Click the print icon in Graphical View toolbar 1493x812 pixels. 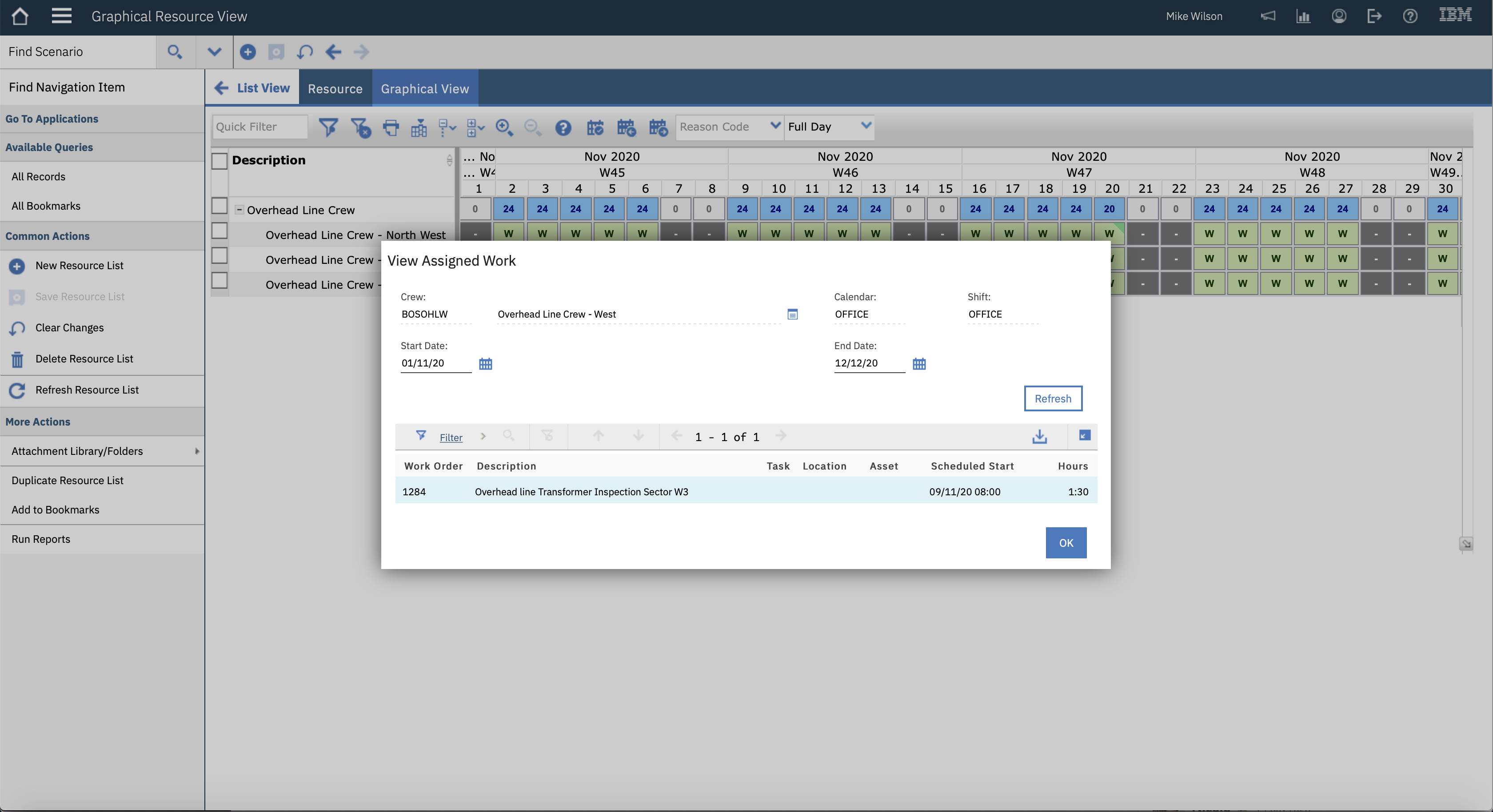coord(391,127)
